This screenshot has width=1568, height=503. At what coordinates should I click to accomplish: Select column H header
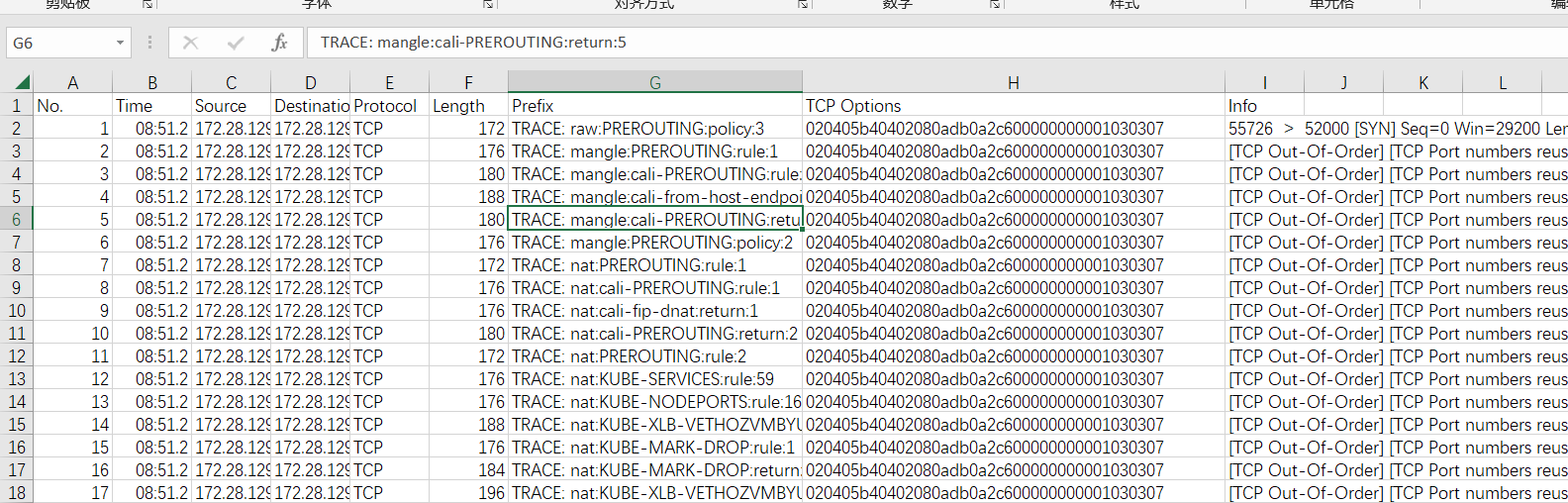click(x=1013, y=83)
